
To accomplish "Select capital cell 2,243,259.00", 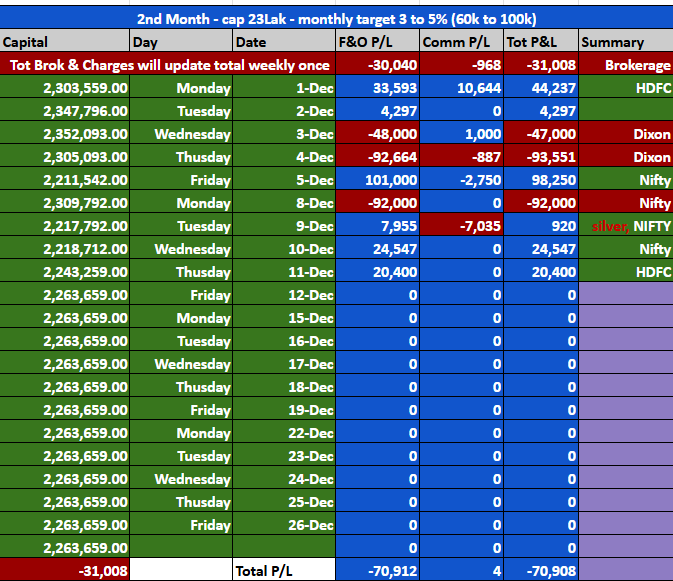I will tap(64, 272).
